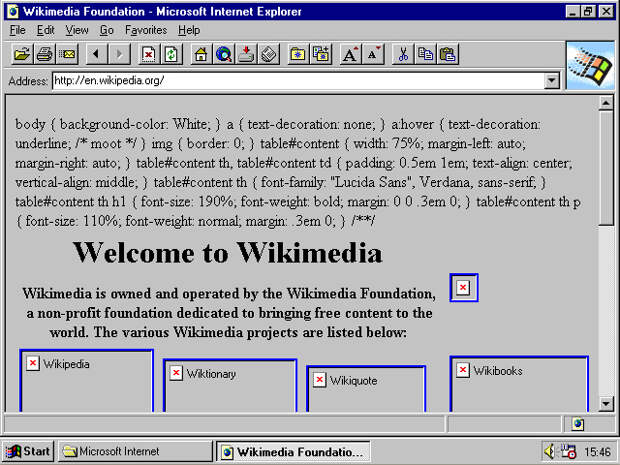
Task: Click the Windows flag logo beside toolbar
Action: click(590, 65)
